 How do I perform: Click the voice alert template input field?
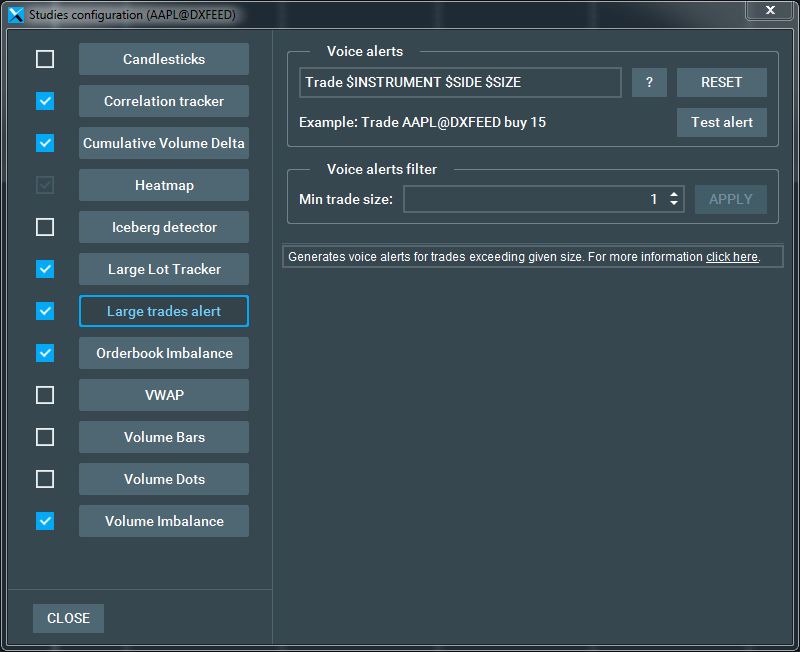(x=460, y=82)
